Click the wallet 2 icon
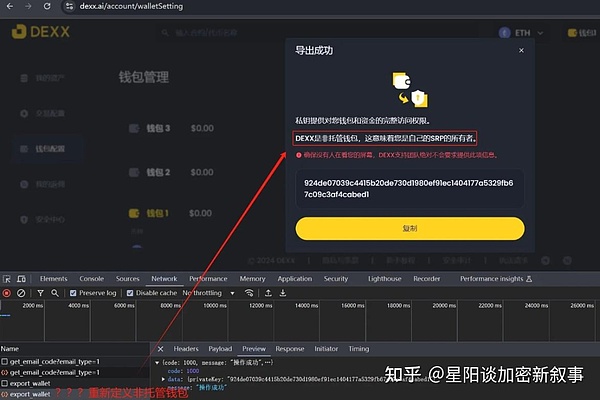The width and height of the screenshot is (600, 400). (x=134, y=172)
